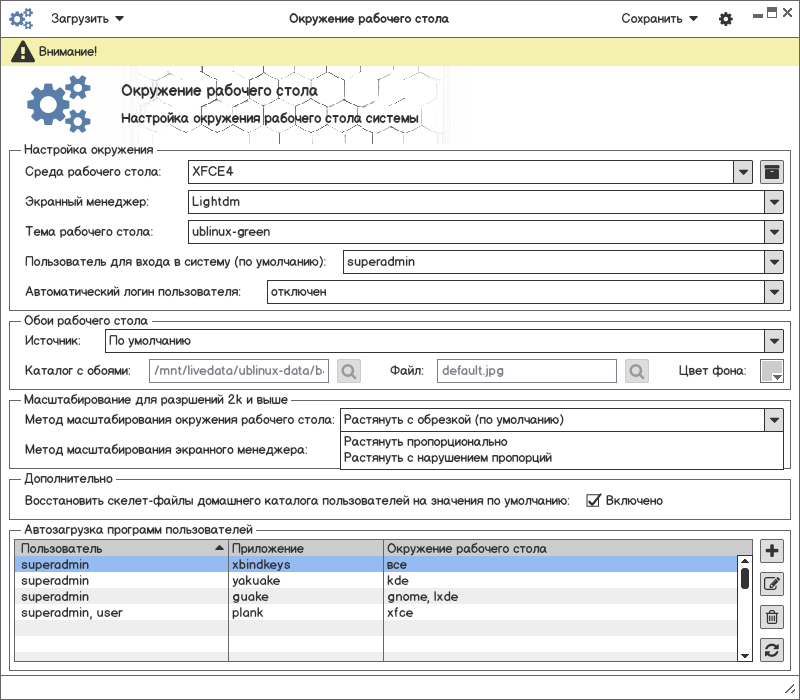
Task: Open the "Загрузить" menu
Action: click(x=88, y=18)
